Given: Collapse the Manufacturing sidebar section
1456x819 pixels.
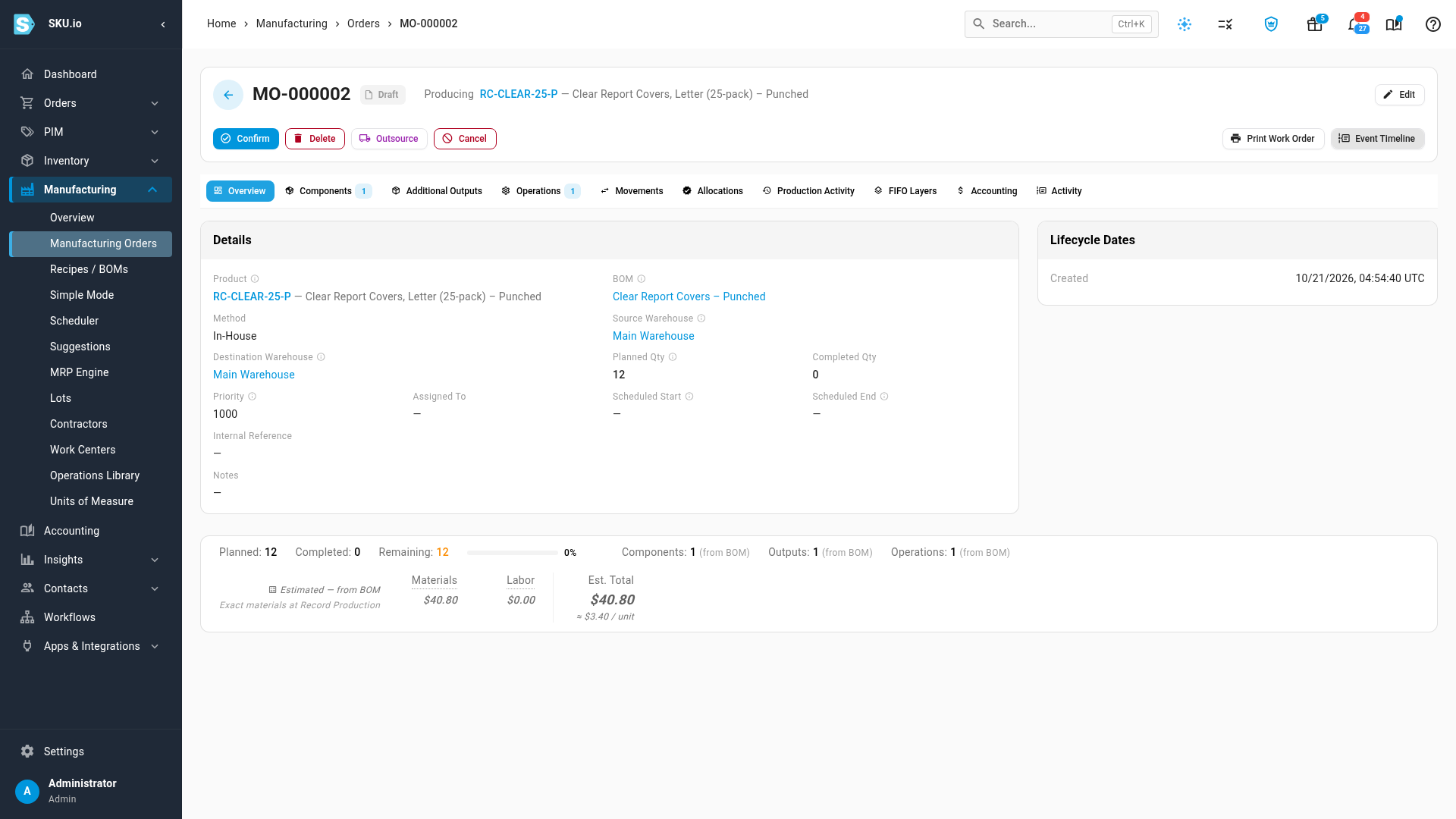Looking at the screenshot, I should (x=91, y=190).
